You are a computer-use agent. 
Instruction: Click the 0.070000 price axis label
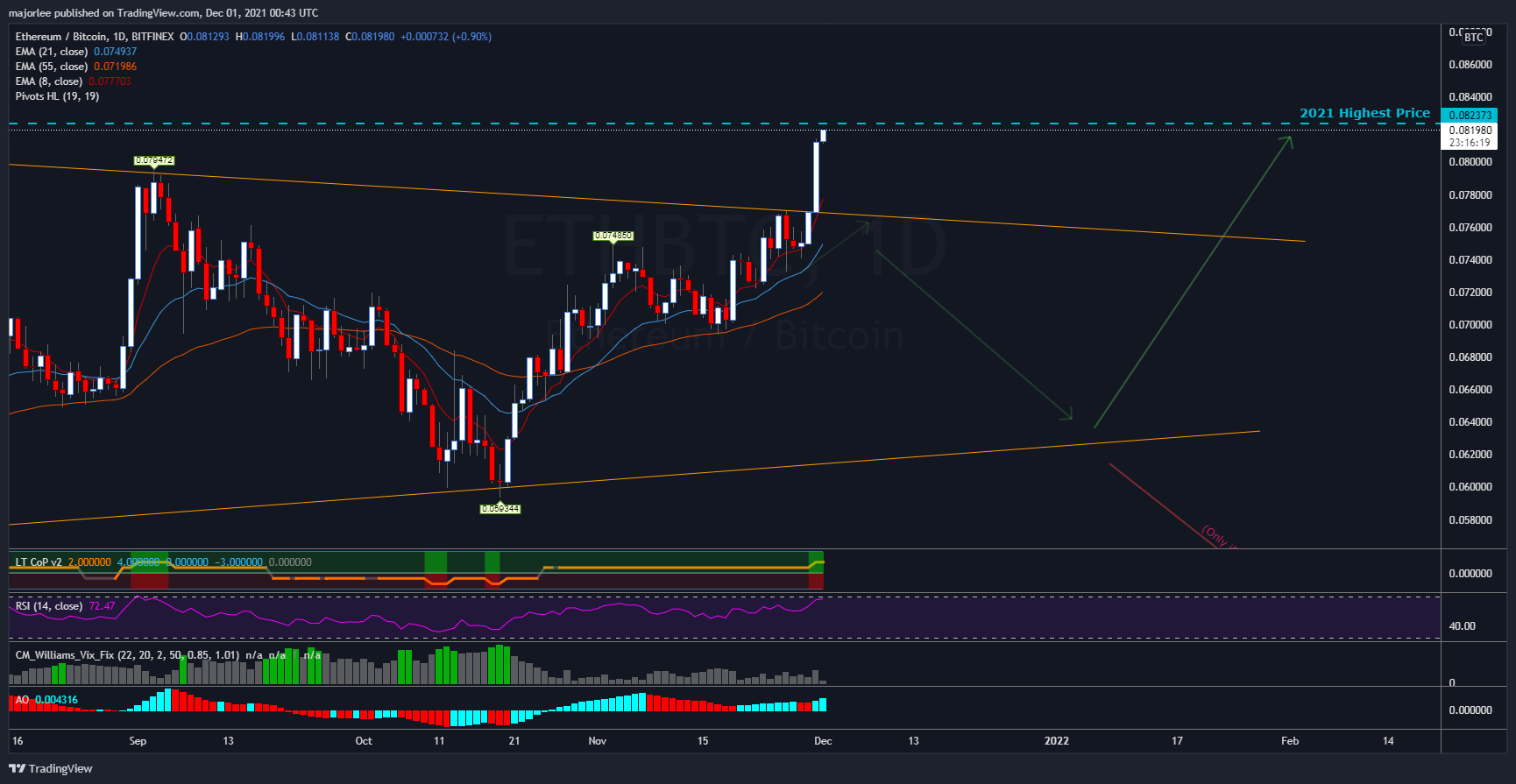coord(1470,325)
